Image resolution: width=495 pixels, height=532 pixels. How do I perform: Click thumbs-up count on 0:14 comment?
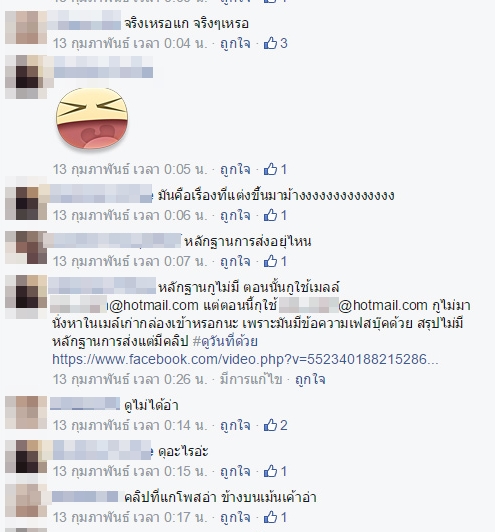coord(284,425)
